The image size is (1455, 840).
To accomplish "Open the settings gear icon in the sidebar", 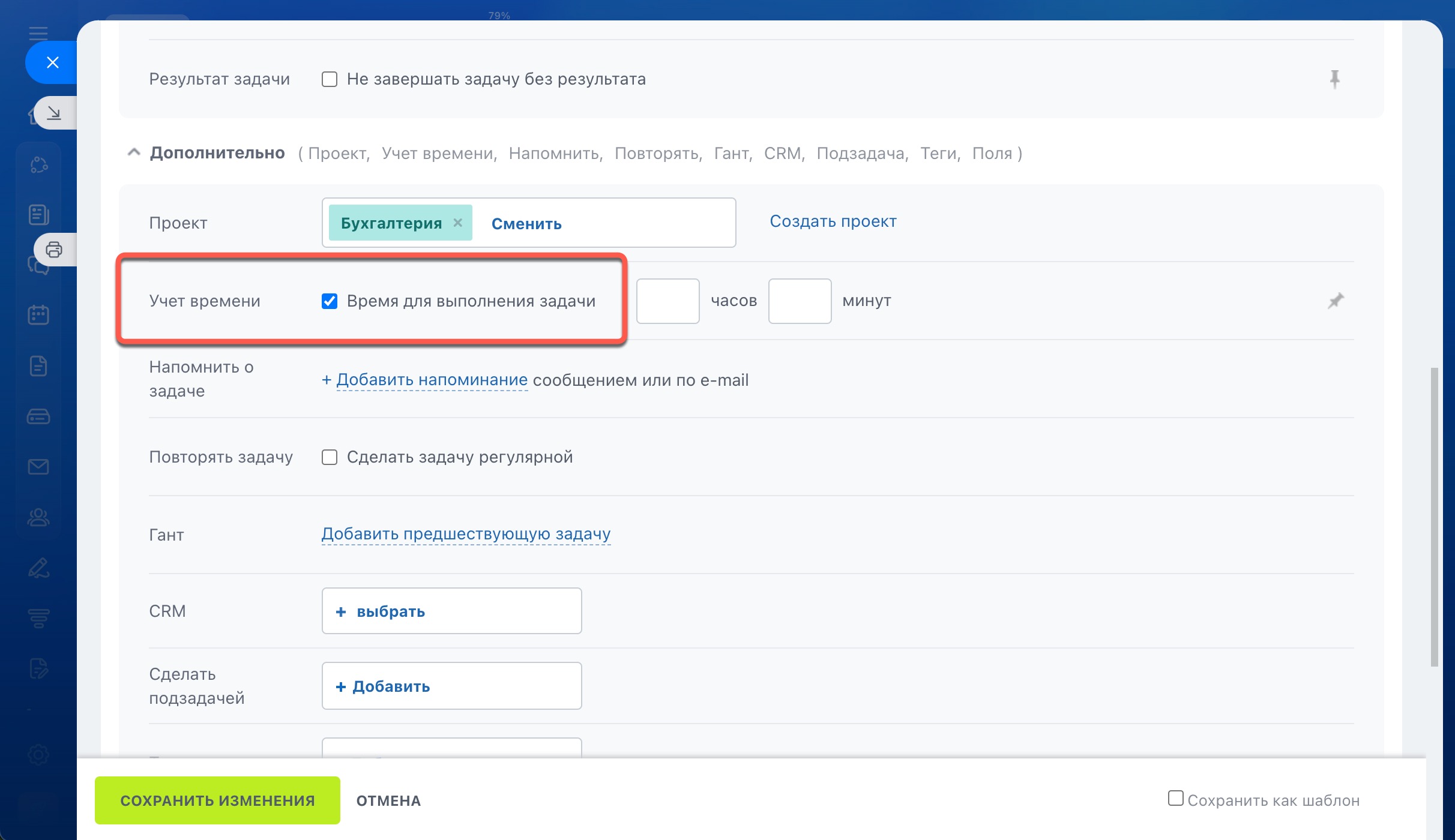I will tap(38, 755).
